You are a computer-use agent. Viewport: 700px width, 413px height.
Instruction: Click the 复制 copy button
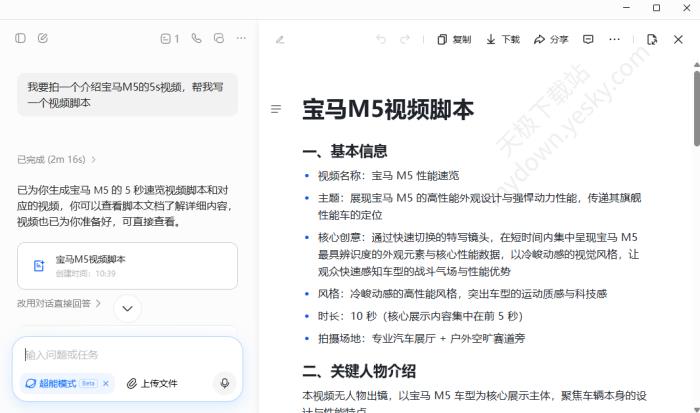click(454, 39)
